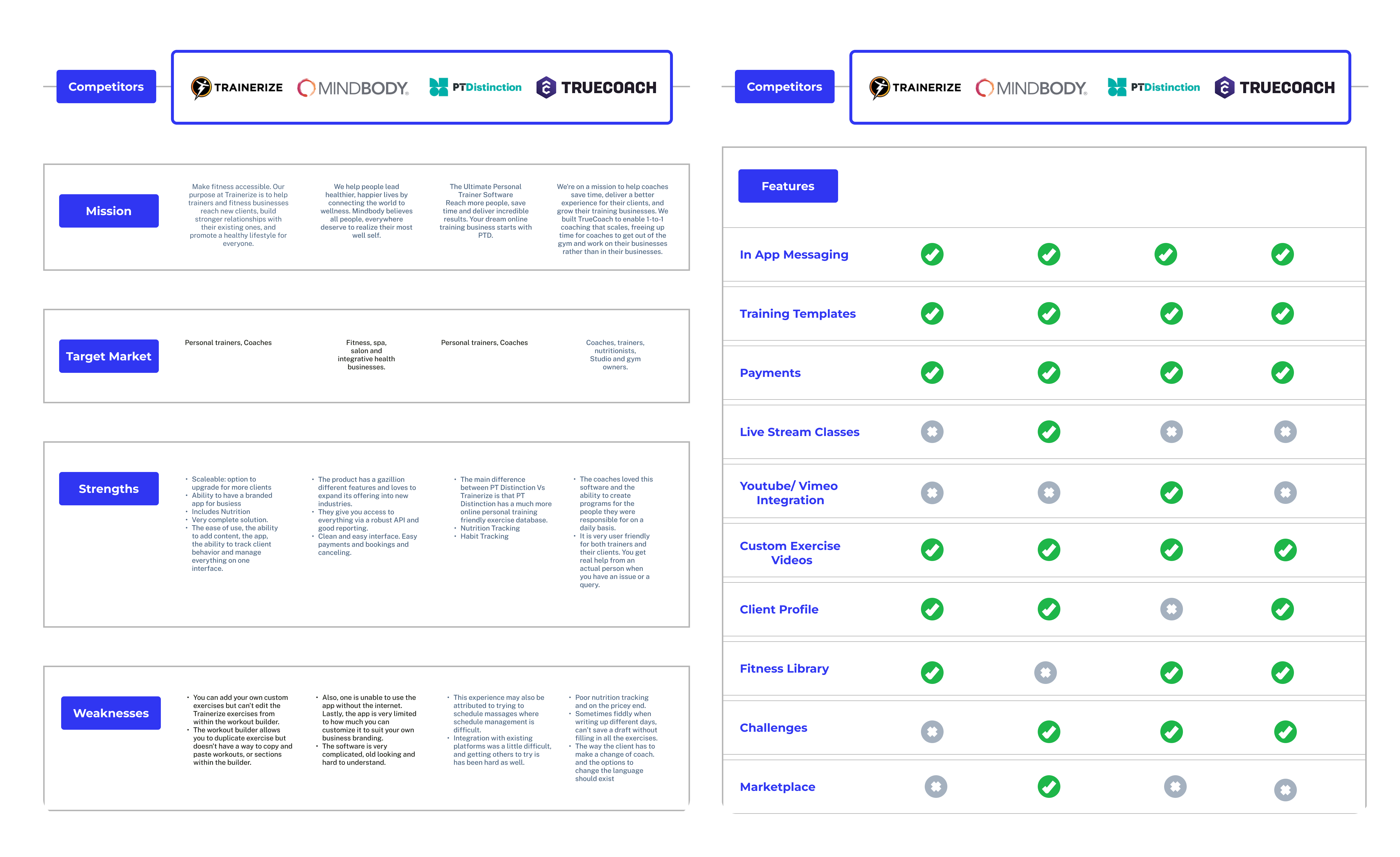Click the gray cross in the Challenges row
This screenshot has height=857, width=1400.
tap(932, 732)
